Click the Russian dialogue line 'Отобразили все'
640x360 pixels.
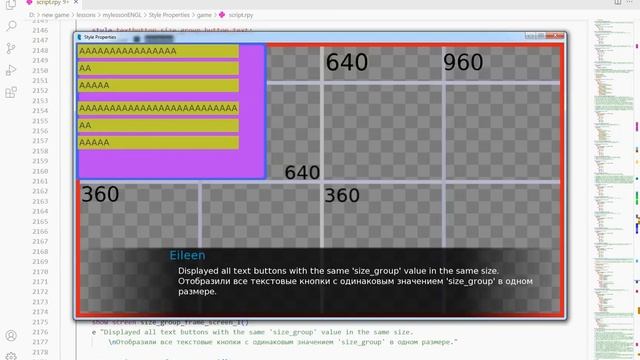click(355, 286)
